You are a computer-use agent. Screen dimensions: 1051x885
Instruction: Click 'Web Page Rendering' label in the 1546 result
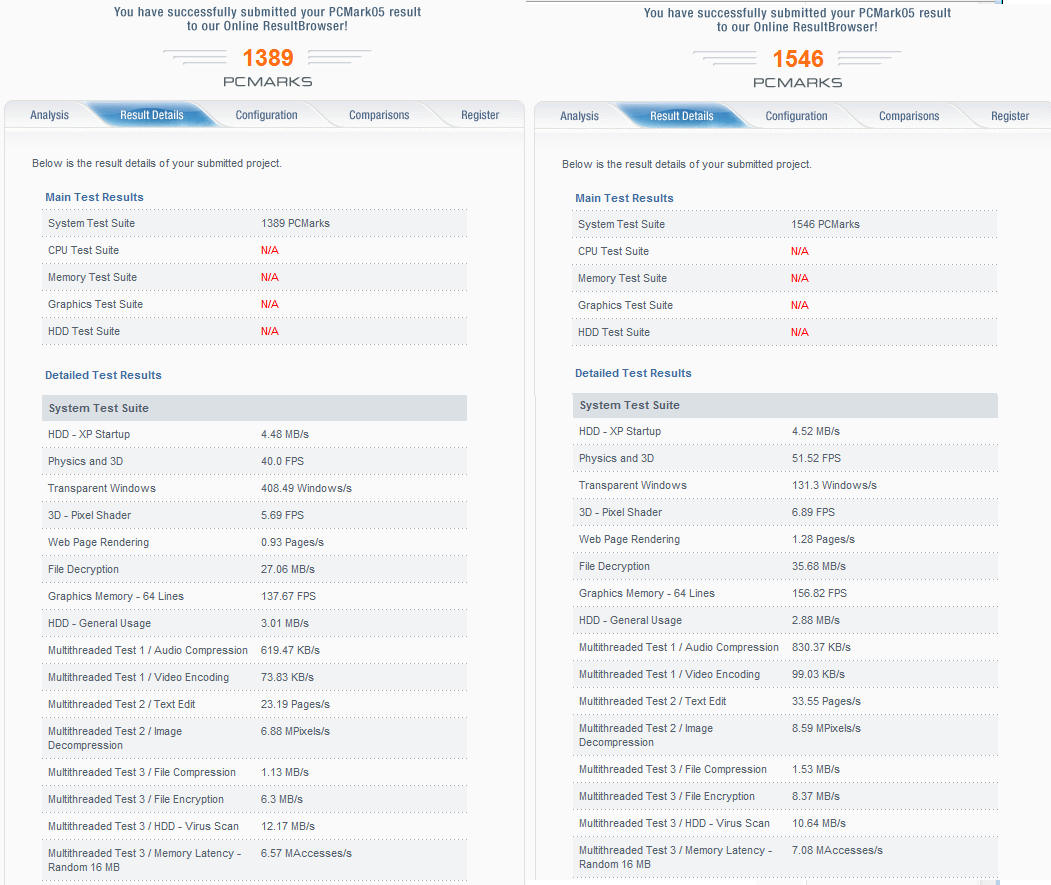629,539
